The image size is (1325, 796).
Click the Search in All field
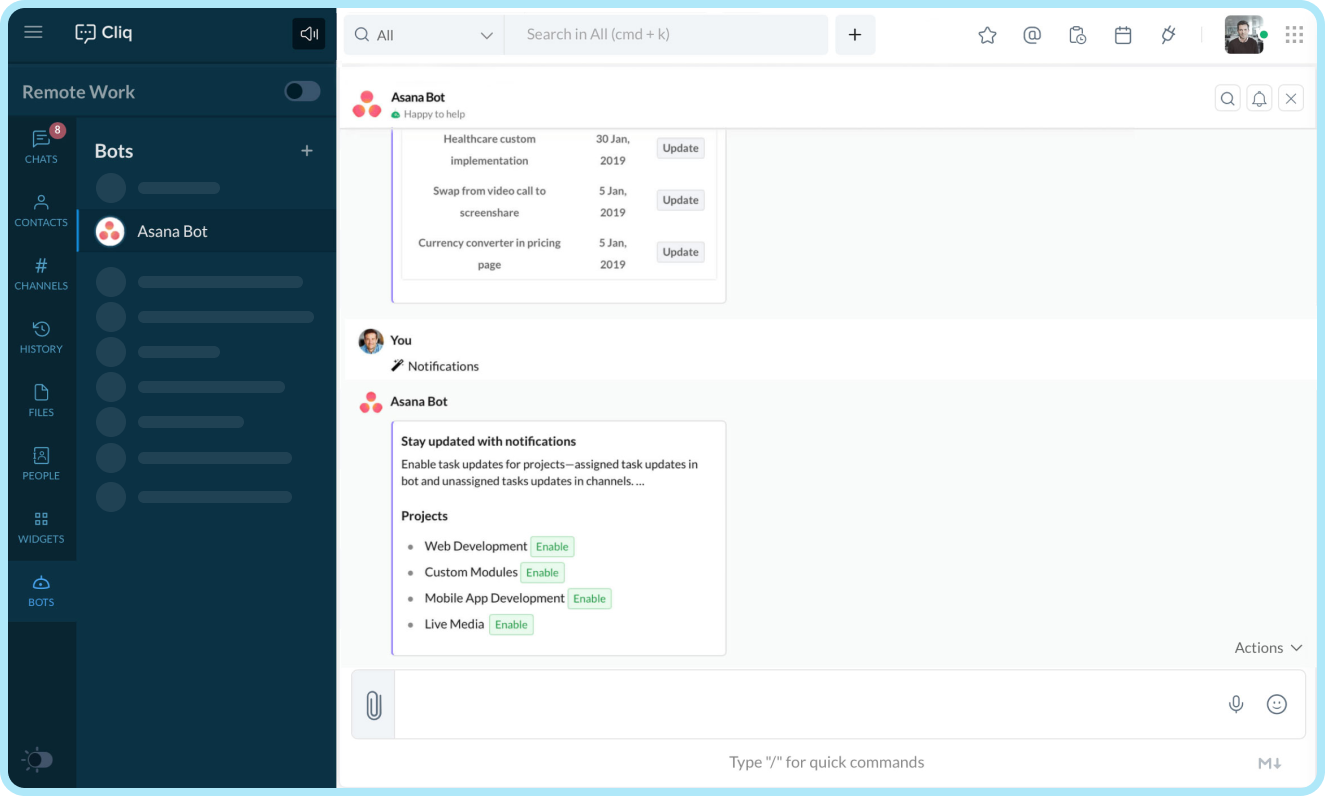tap(666, 35)
